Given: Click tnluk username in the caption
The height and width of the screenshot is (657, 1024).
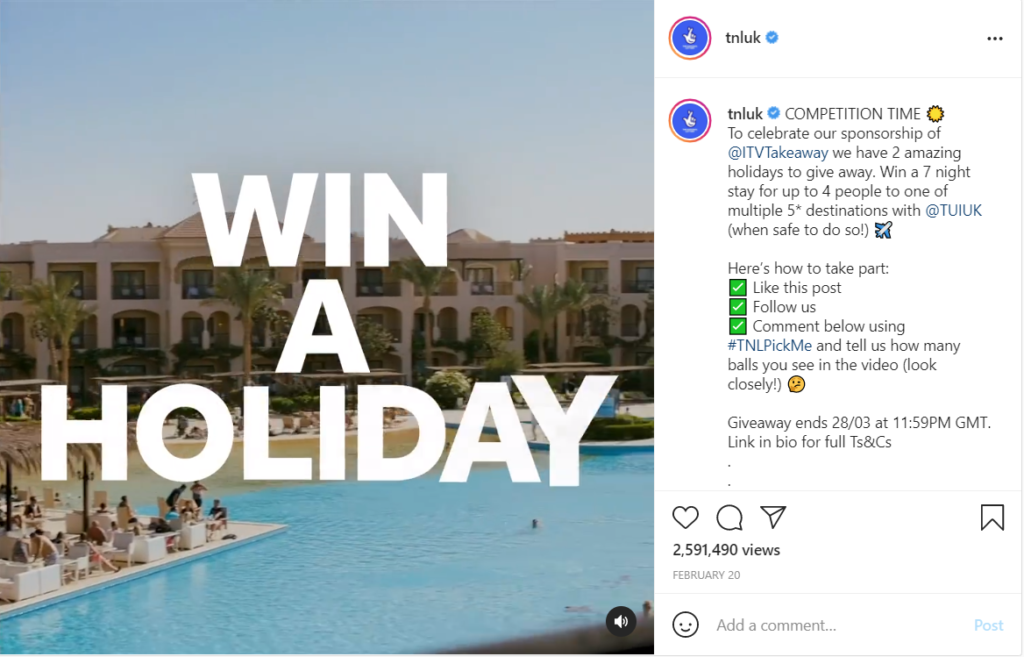Looking at the screenshot, I should tap(745, 114).
